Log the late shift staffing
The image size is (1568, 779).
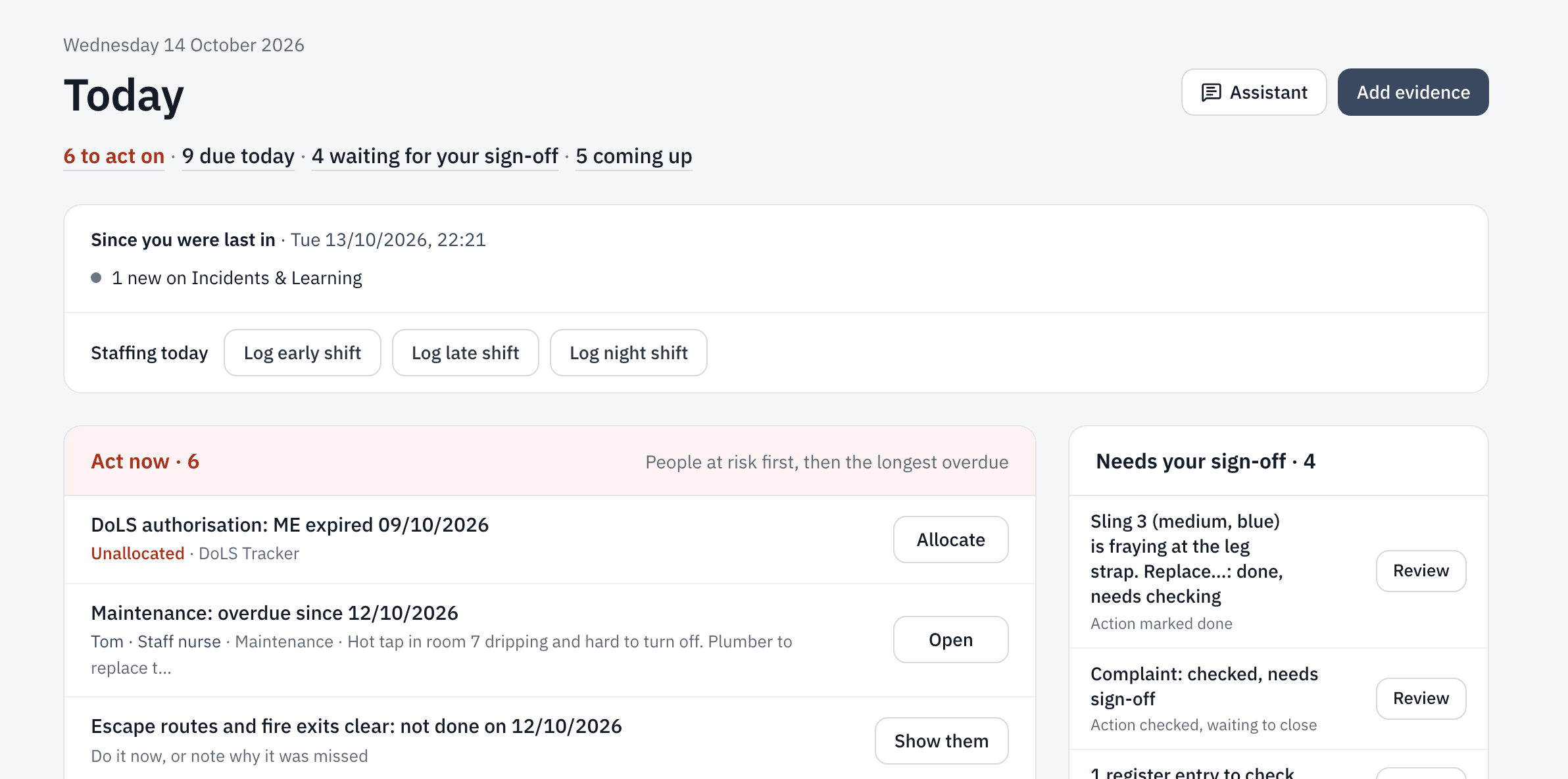click(x=466, y=353)
